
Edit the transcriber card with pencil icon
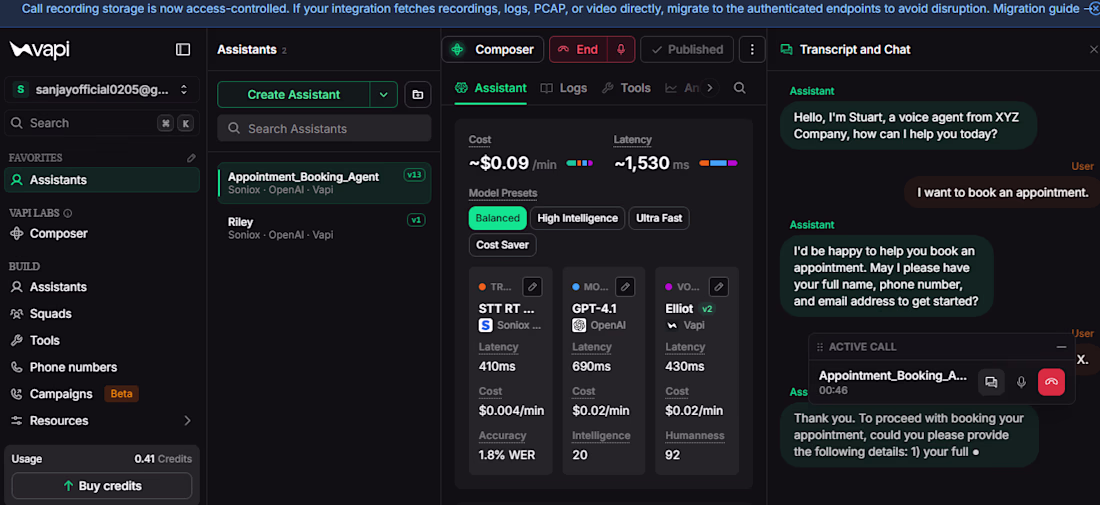[x=532, y=287]
